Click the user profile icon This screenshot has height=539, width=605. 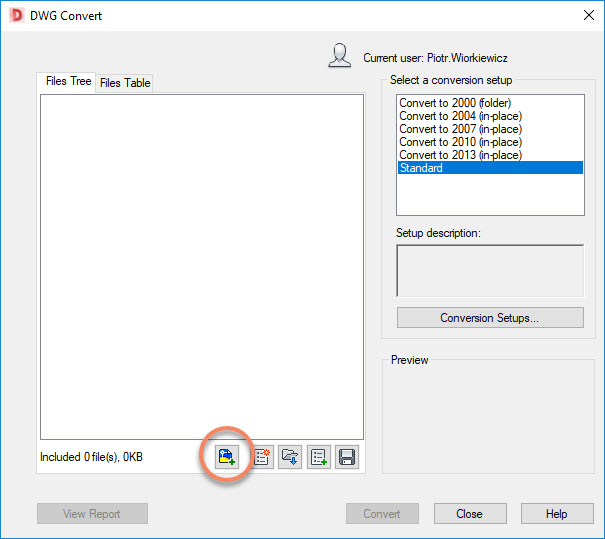(x=339, y=56)
